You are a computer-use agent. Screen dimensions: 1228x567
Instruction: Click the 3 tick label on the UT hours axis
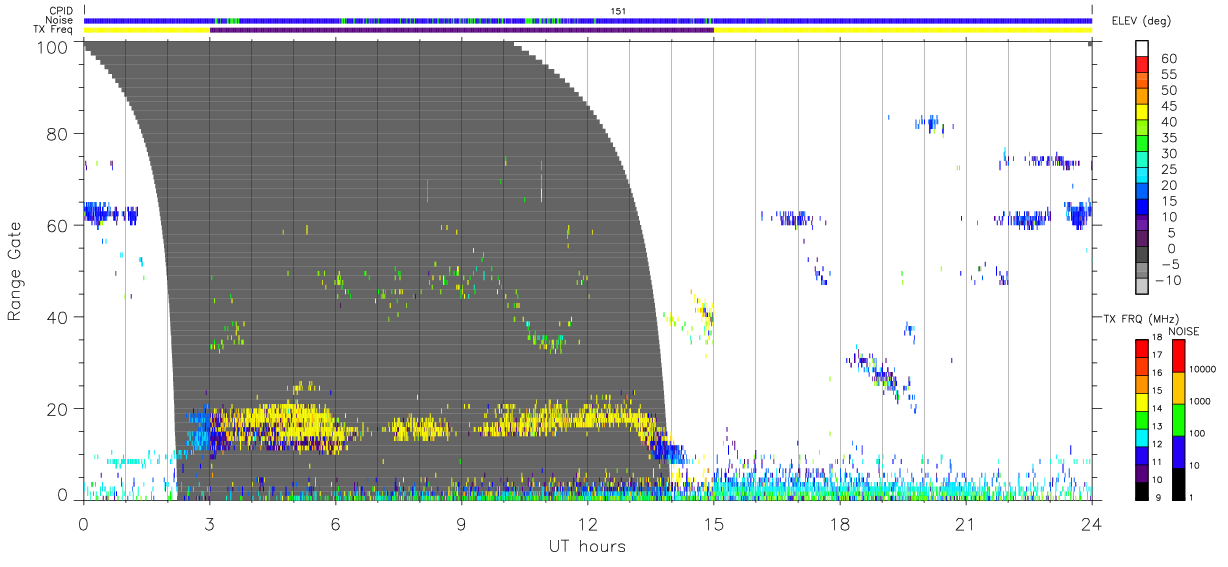click(x=209, y=524)
